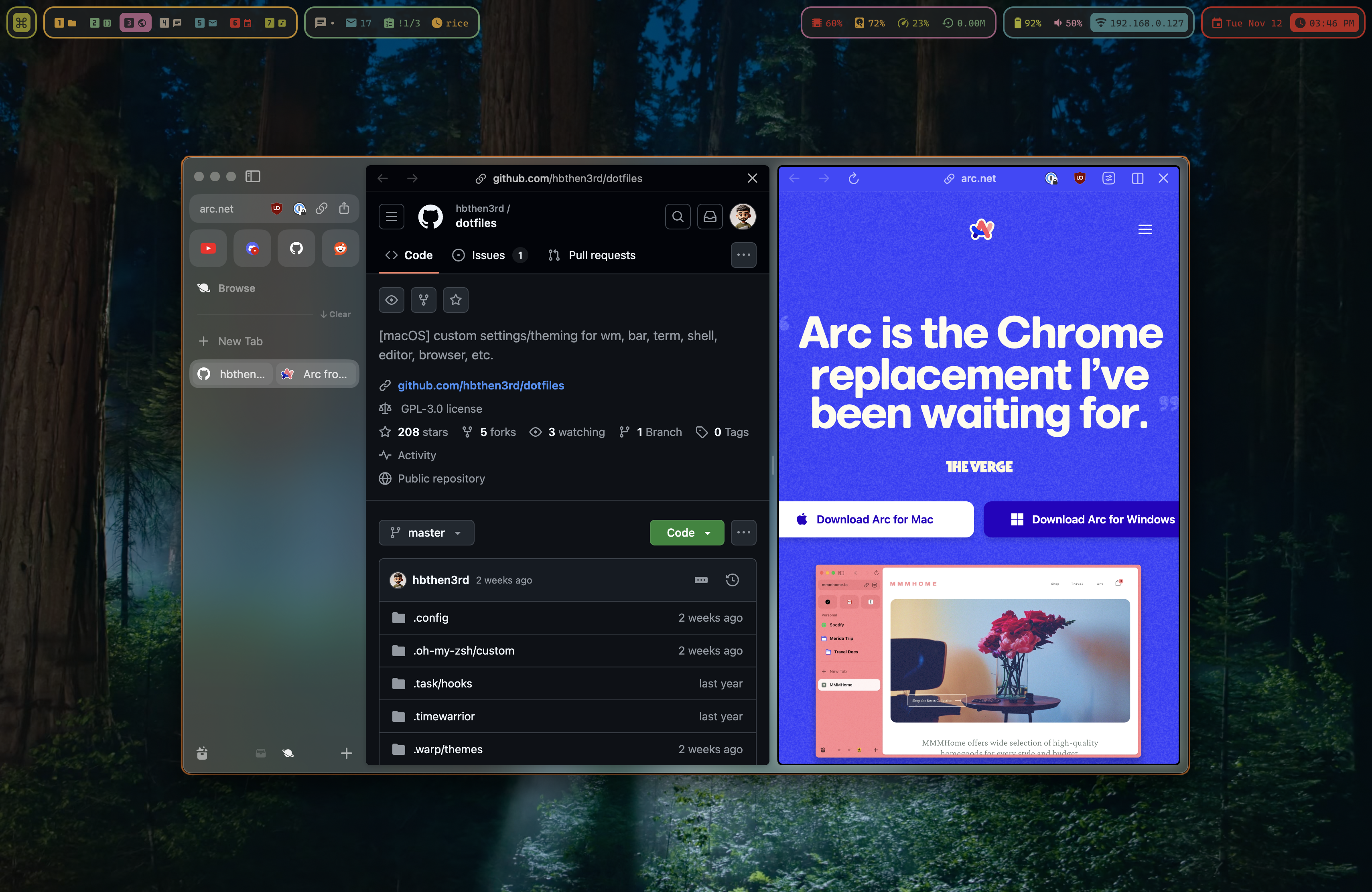Click the YouTube icon in Arc favorites bar
This screenshot has height=892, width=1372.
pos(207,248)
